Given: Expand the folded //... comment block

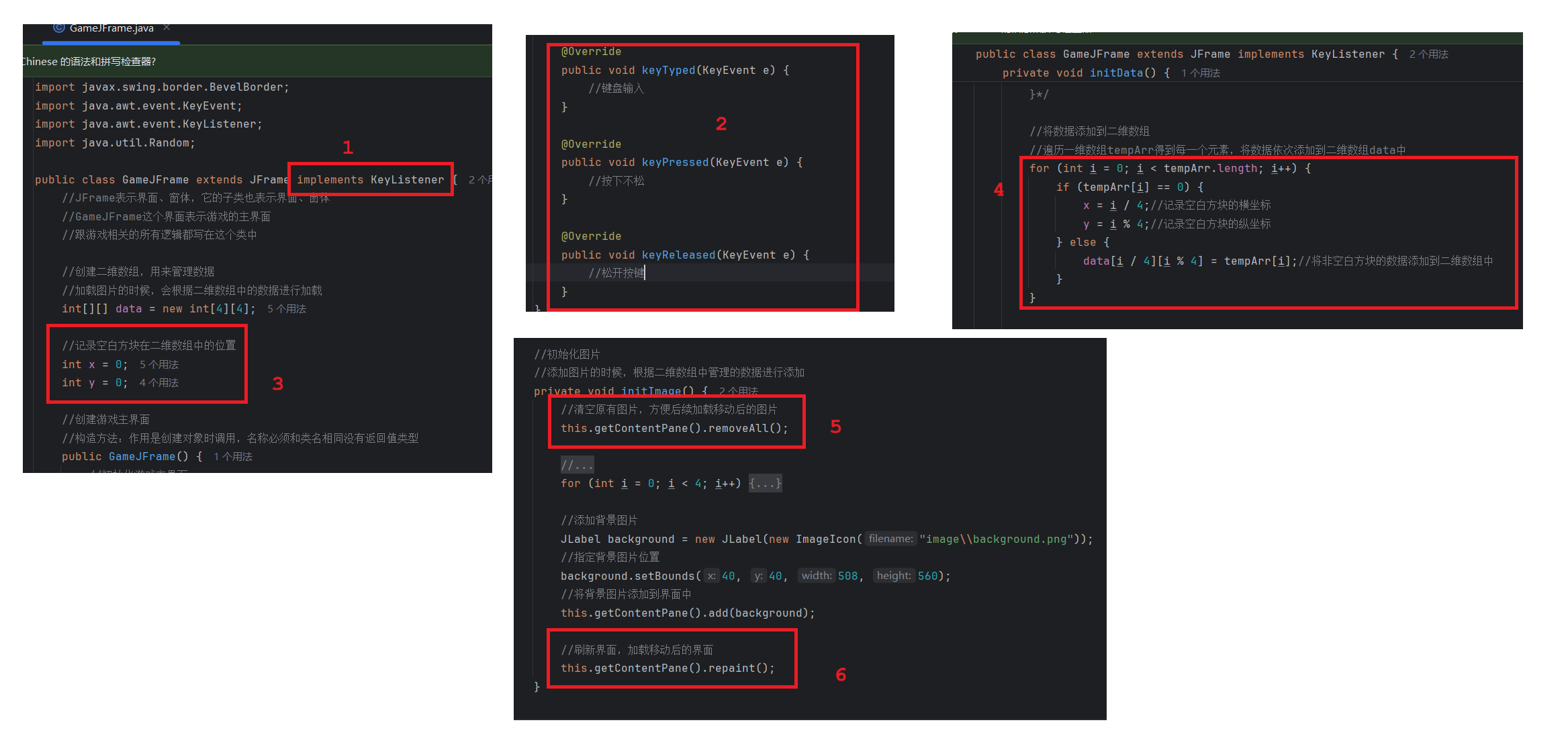Looking at the screenshot, I should [577, 465].
